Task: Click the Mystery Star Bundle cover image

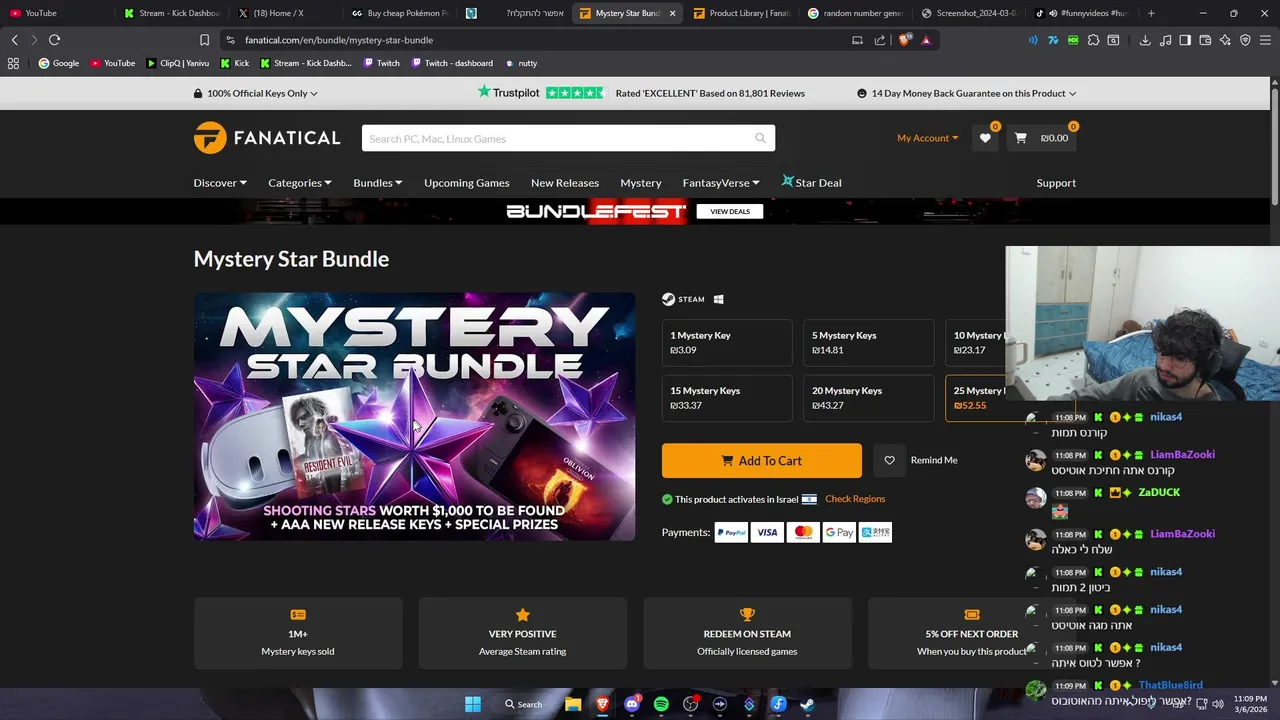Action: (414, 416)
